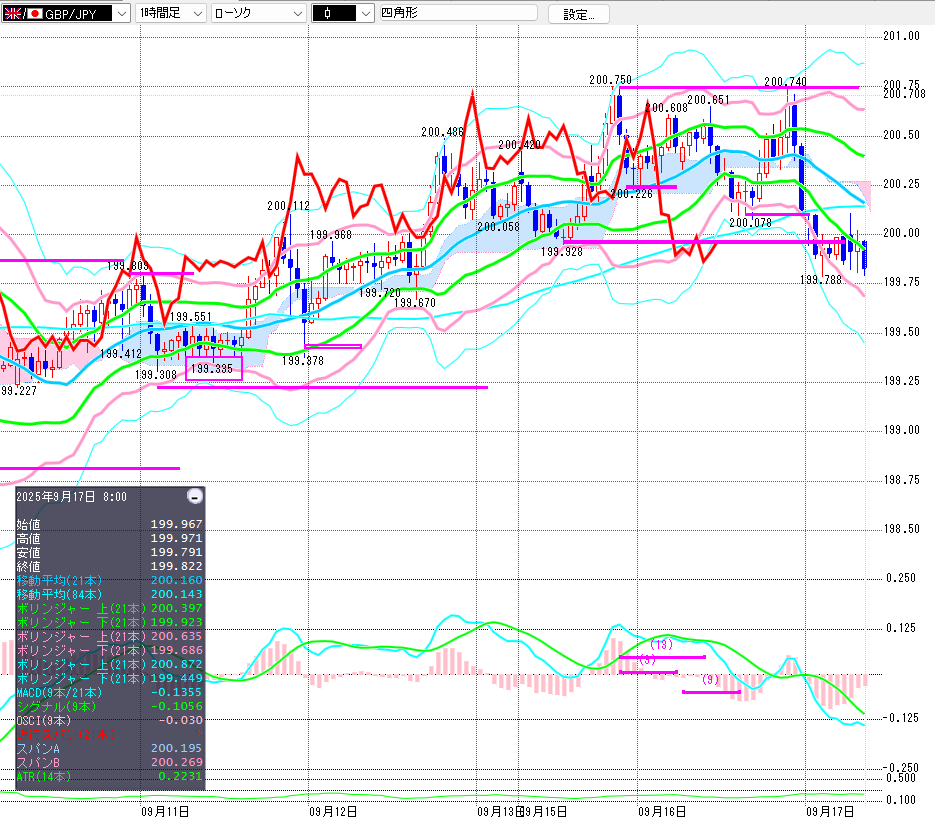Viewport: 935px width, 822px height.
Task: Open the ローソク chart type dropdown
Action: 297,14
